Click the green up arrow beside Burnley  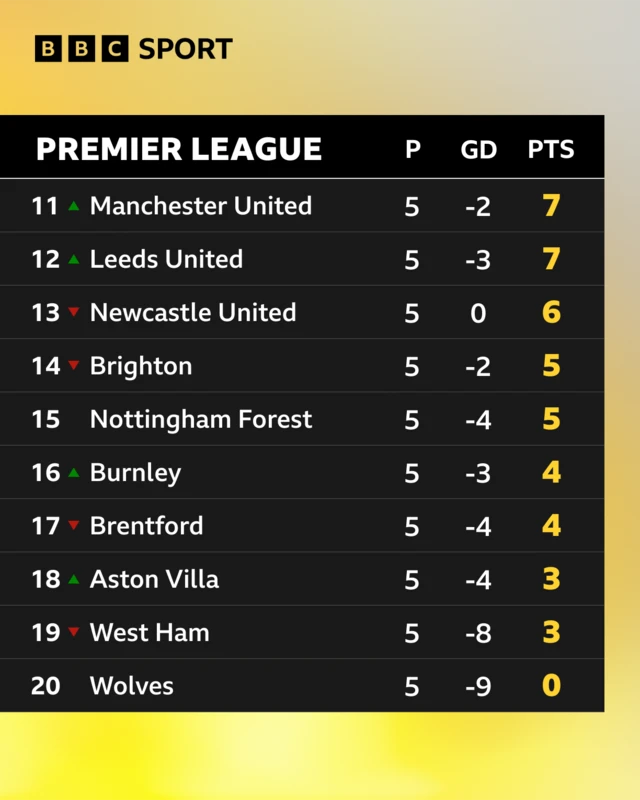pos(73,473)
